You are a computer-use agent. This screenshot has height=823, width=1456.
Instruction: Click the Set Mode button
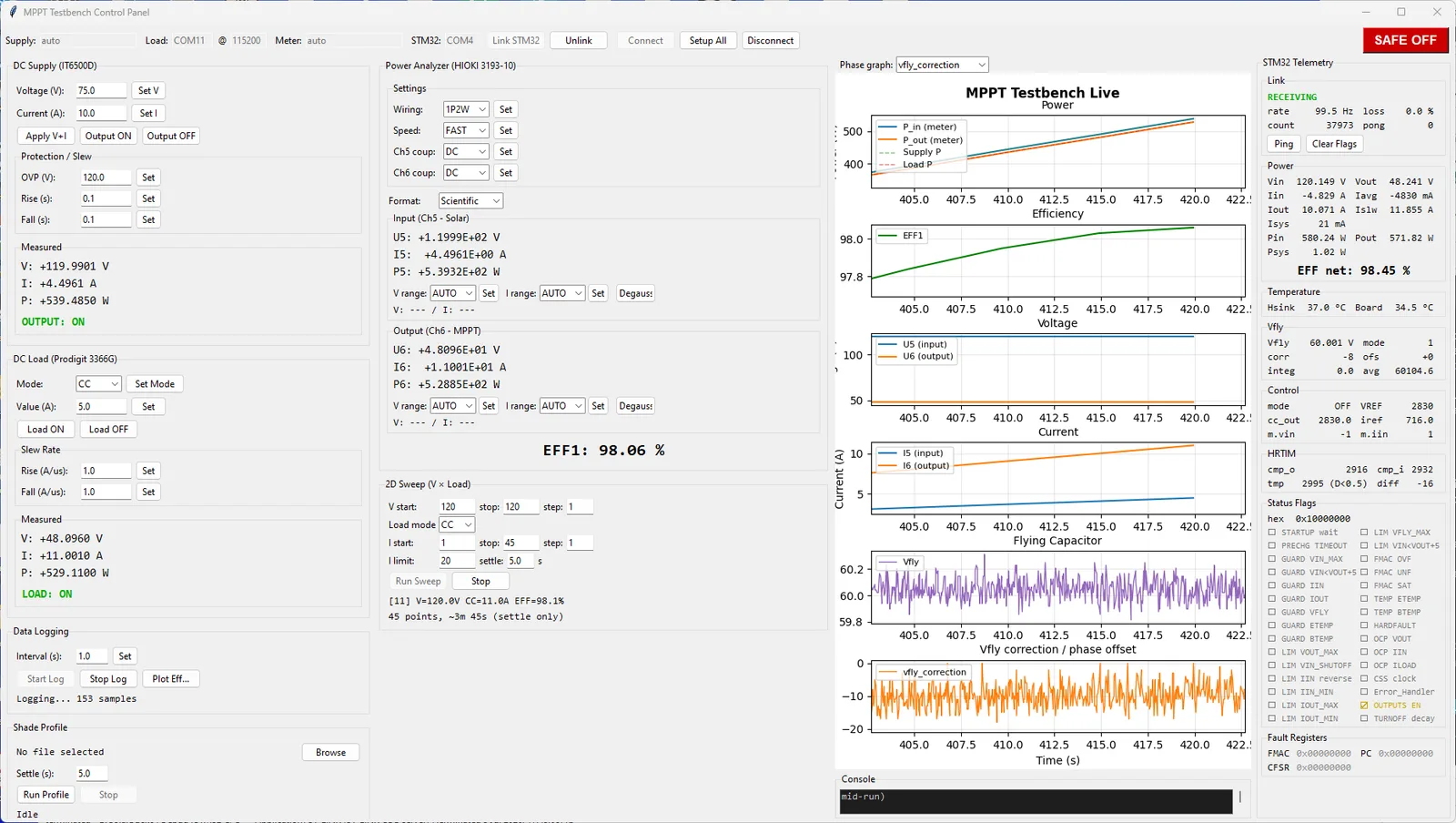155,384
